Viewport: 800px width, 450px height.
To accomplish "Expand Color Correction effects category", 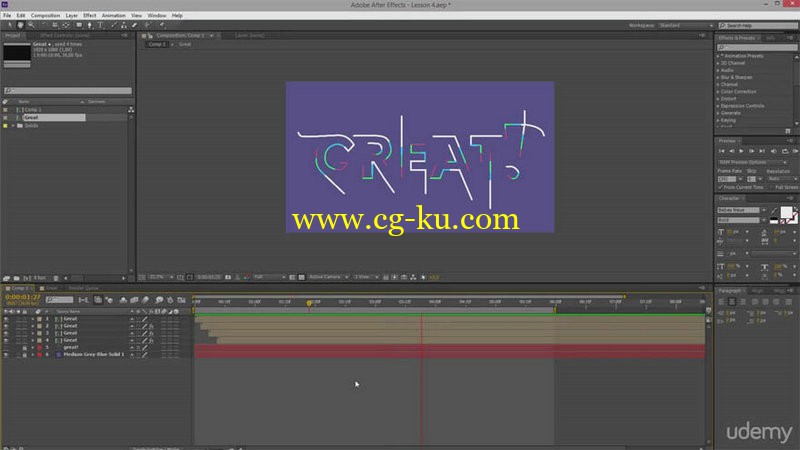I will point(718,92).
